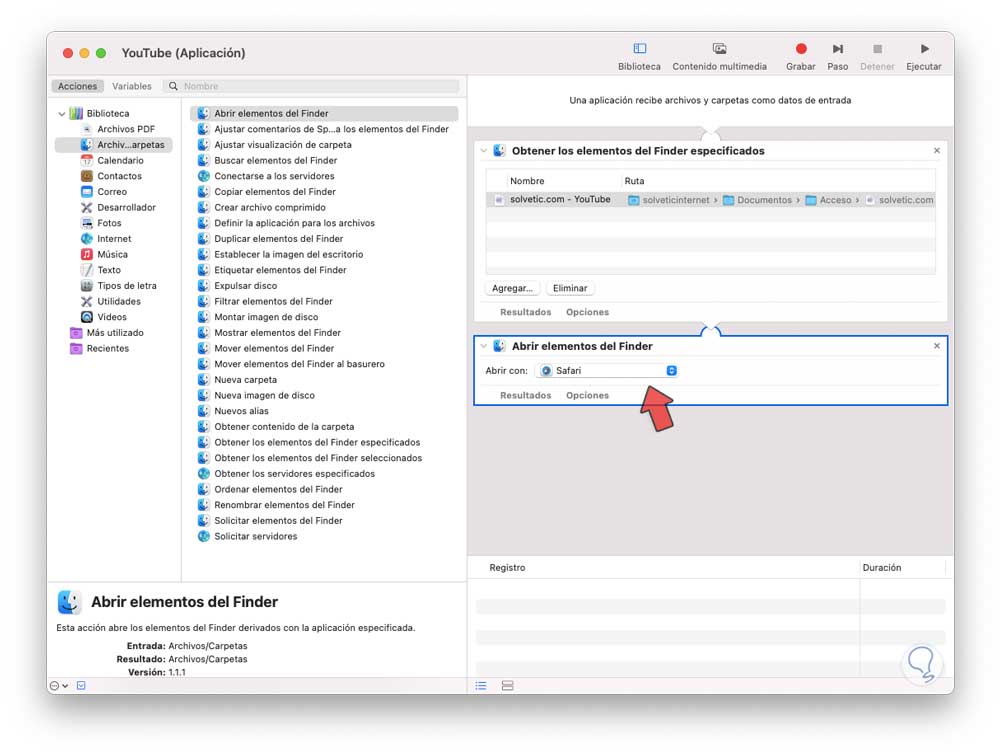Image resolution: width=1000 pixels, height=755 pixels.
Task: Show Opciones under Obtener los elementos
Action: (x=587, y=312)
